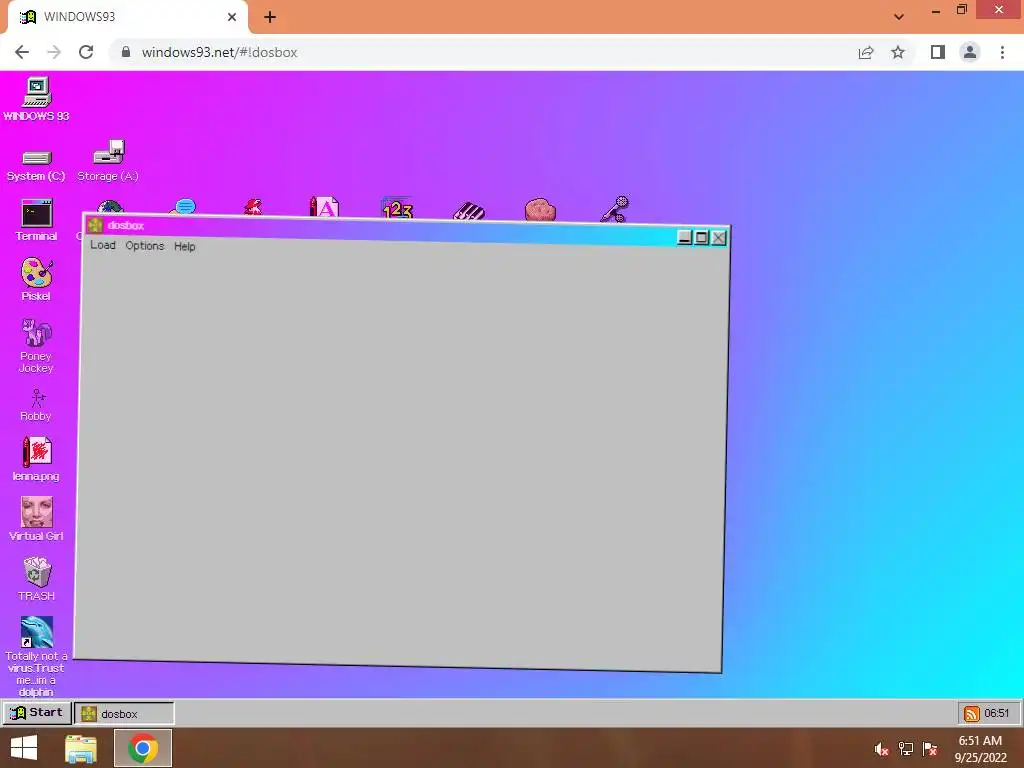Click the 123 numbers desktop icon
This screenshot has height=768, width=1024.
click(x=397, y=208)
